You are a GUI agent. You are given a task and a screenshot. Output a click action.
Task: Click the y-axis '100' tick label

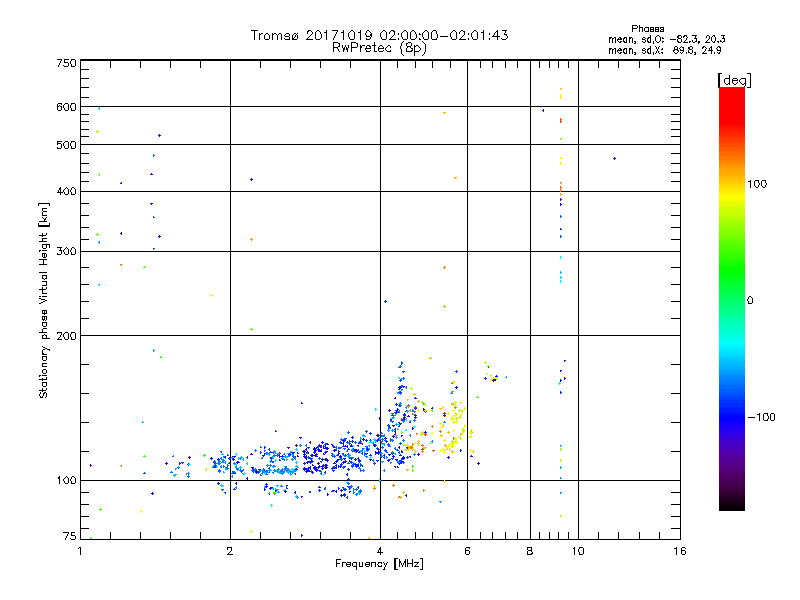coord(66,480)
